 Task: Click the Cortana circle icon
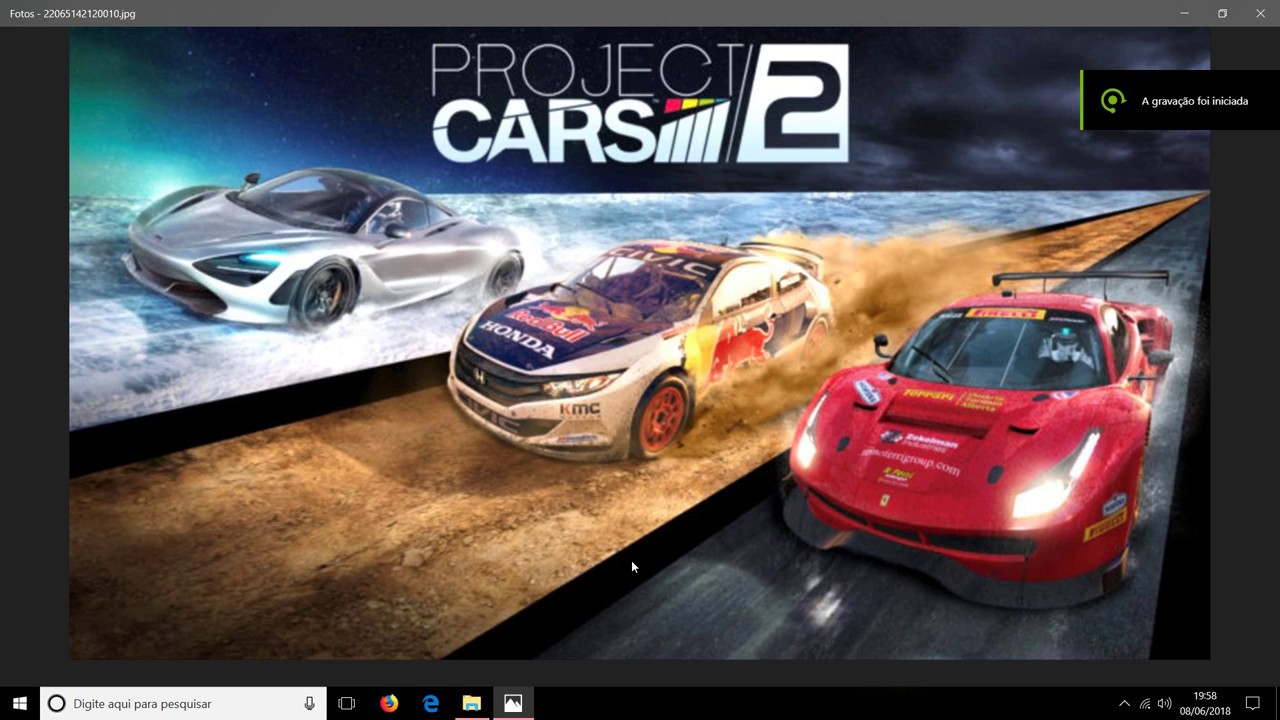point(57,703)
